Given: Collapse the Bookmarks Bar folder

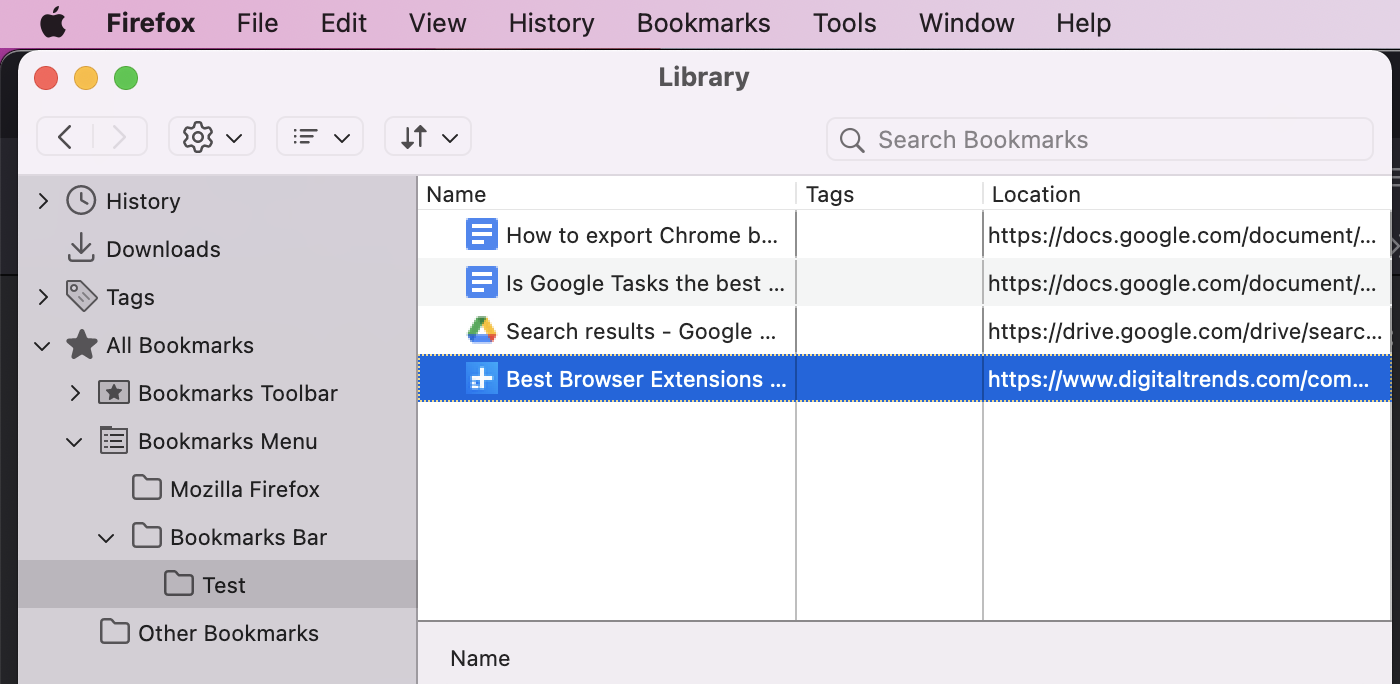Looking at the screenshot, I should click(107, 537).
